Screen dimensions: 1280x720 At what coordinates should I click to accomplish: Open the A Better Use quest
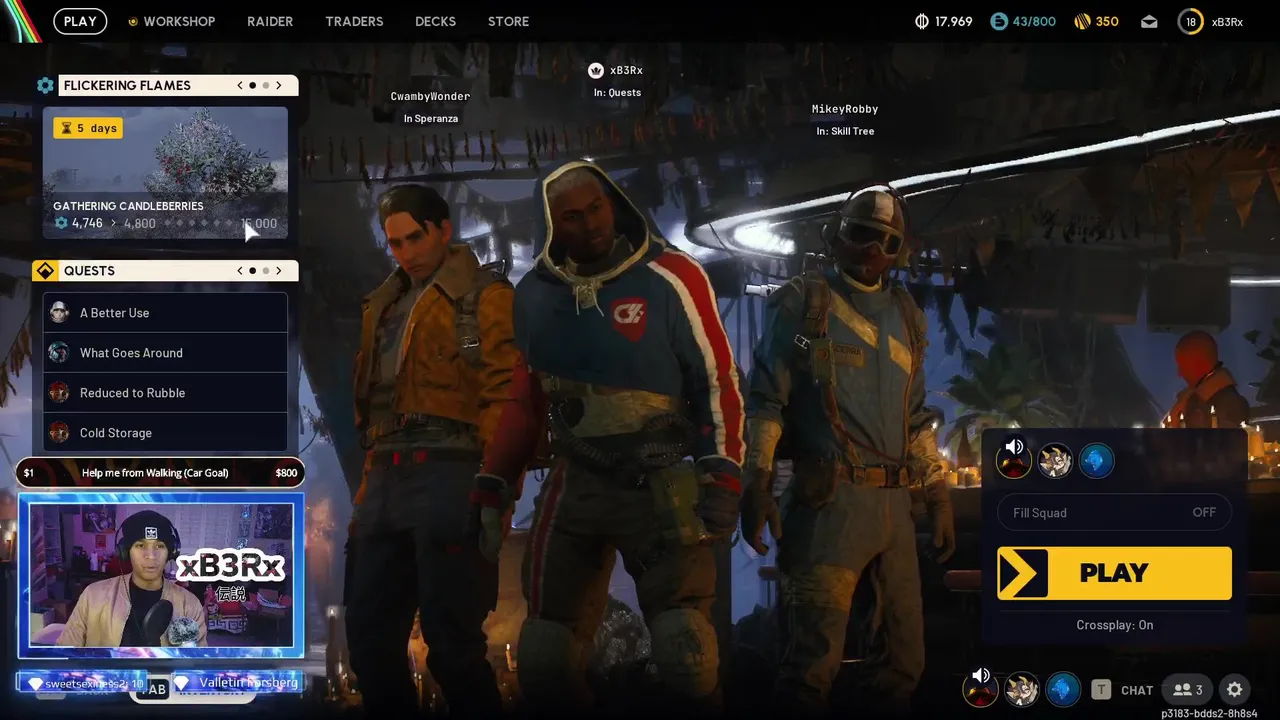[x=165, y=313]
